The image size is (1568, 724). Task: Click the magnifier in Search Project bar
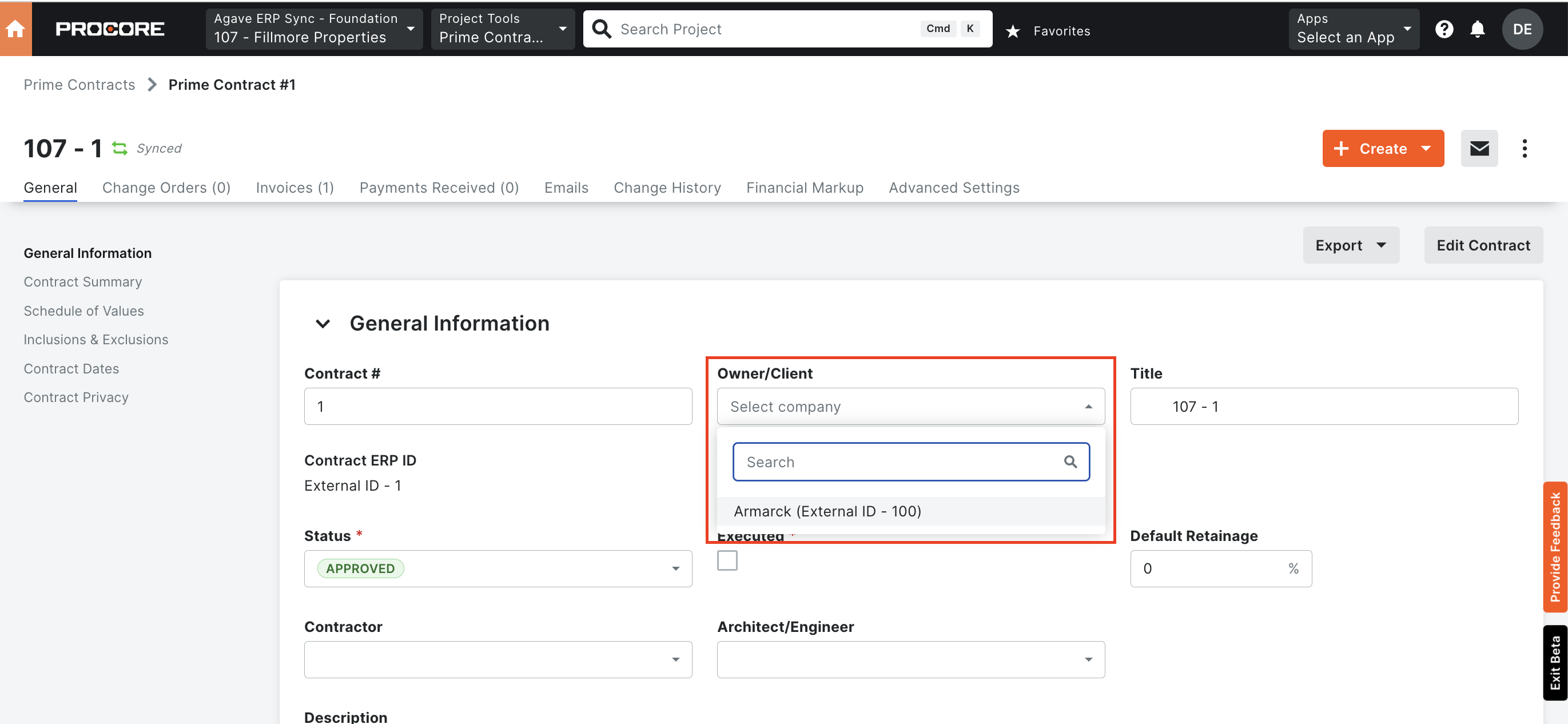(602, 29)
